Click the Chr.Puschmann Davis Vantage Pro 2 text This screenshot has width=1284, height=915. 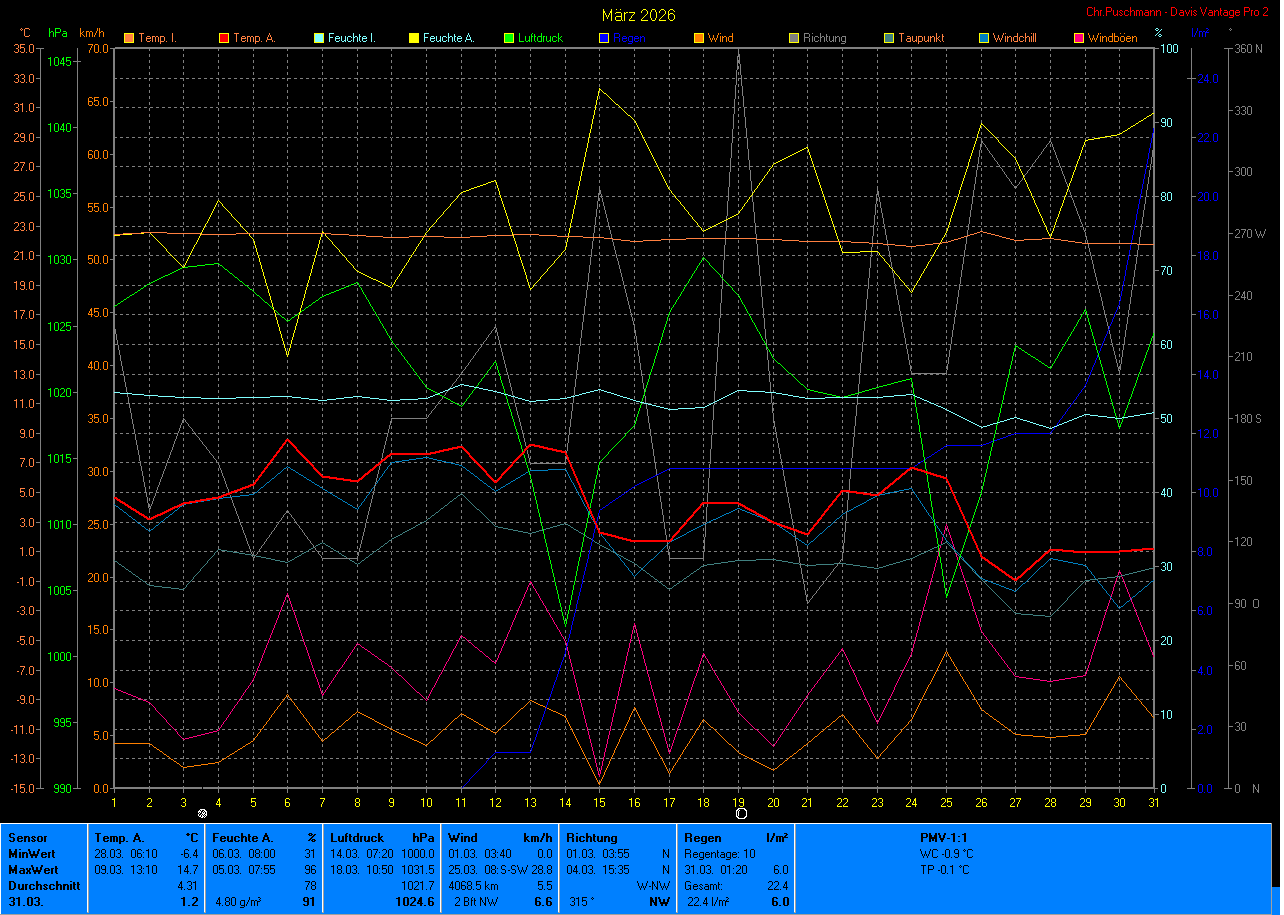pyautogui.click(x=1176, y=12)
